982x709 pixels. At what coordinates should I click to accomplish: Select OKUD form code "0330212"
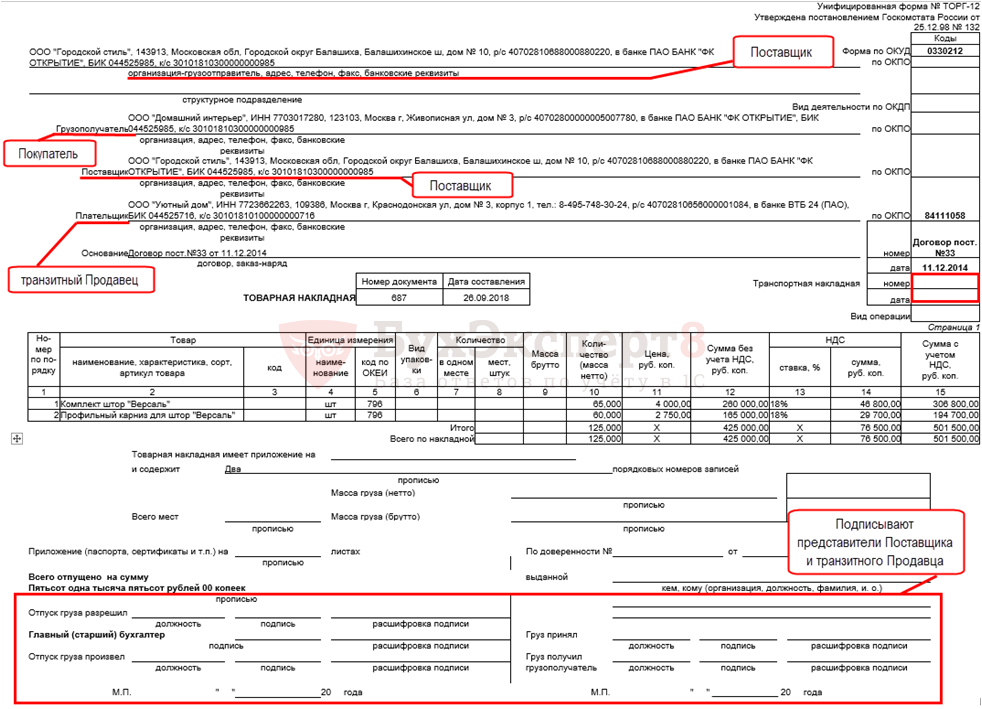944,51
